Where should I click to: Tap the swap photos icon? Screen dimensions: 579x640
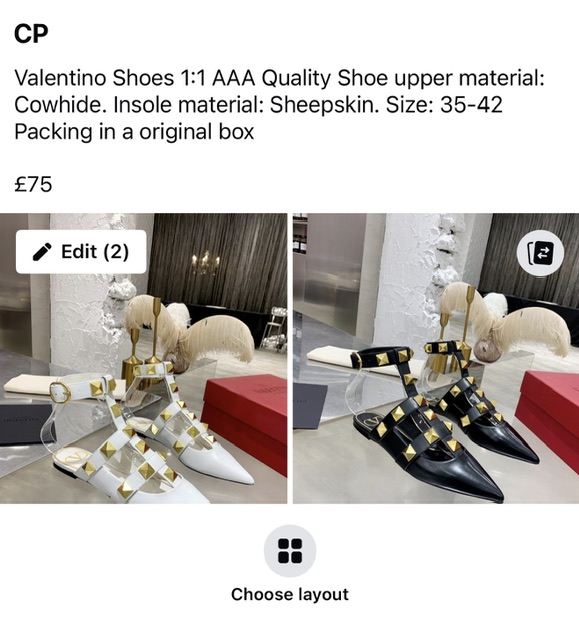coord(540,253)
